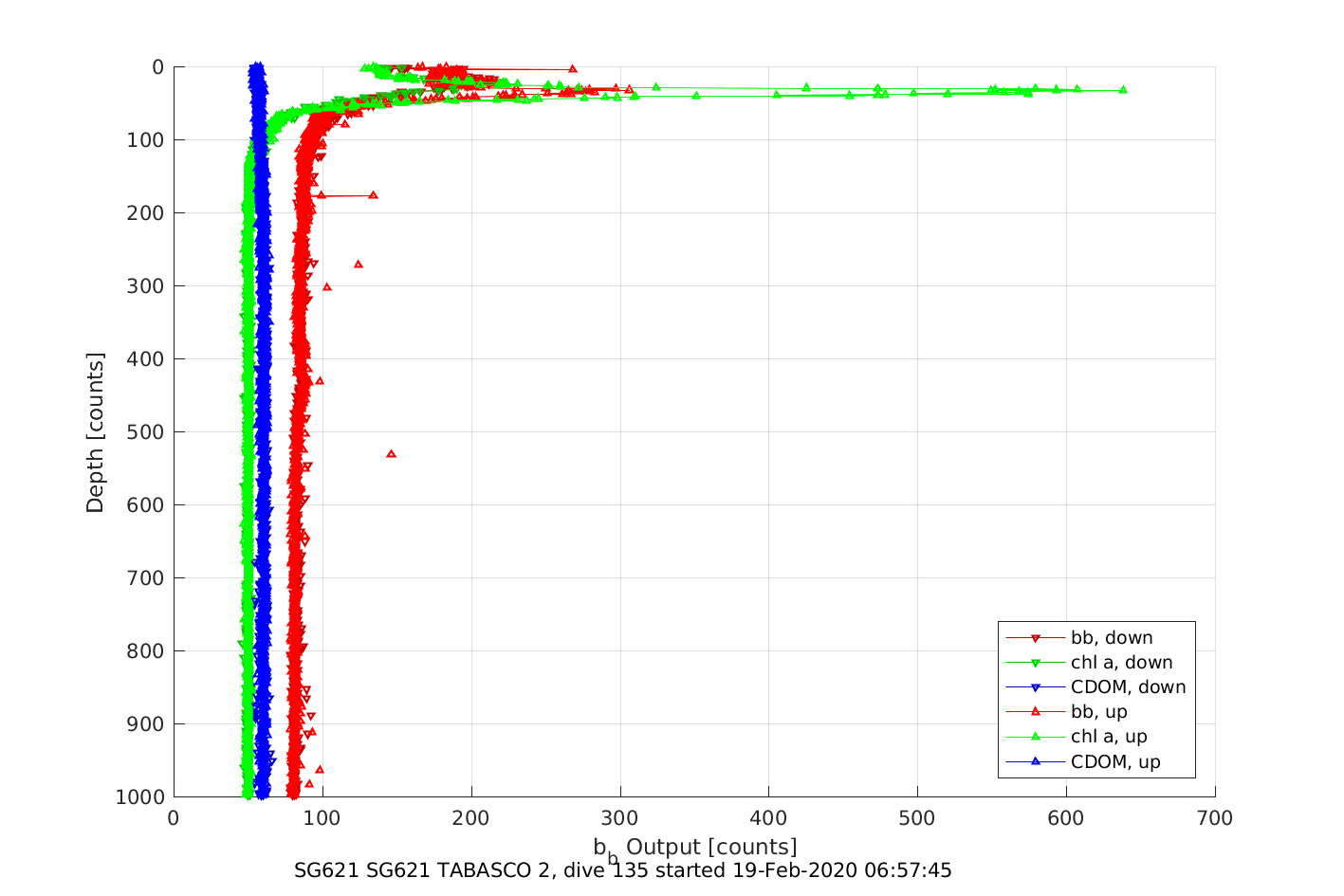Click the x-axis tick label 500
This screenshot has height=896, width=1344.
tap(917, 818)
